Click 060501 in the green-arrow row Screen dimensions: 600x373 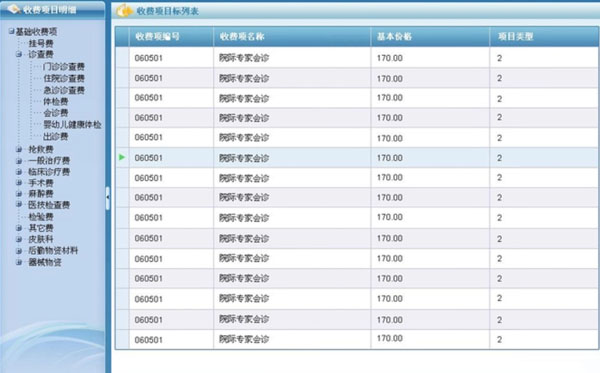tap(148, 158)
